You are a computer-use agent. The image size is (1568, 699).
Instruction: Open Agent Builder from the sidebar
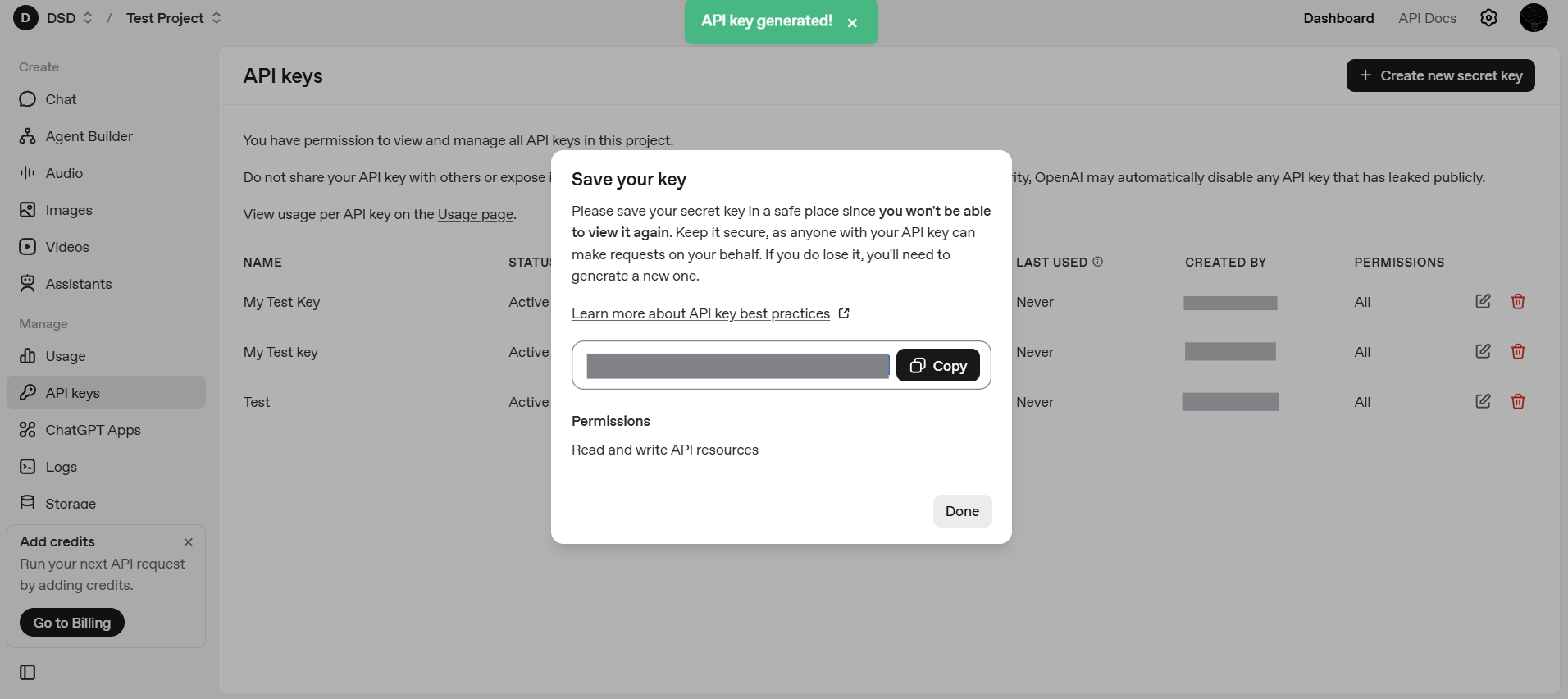[89, 136]
